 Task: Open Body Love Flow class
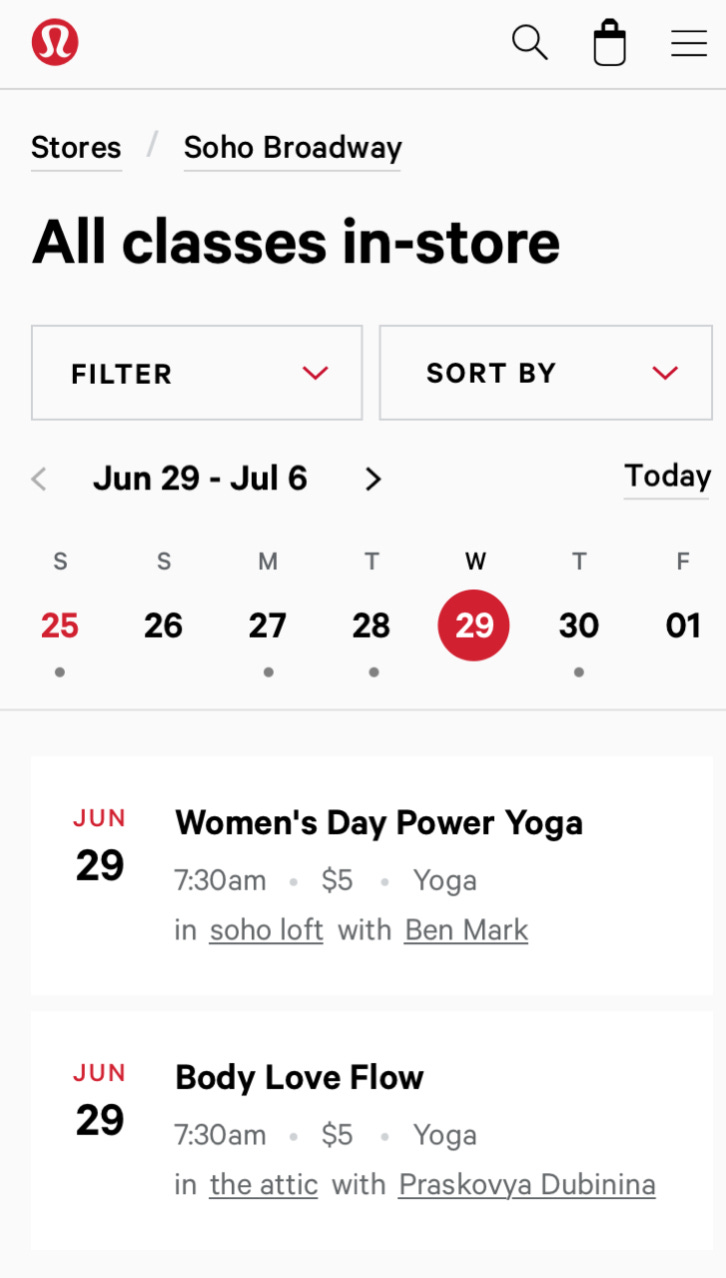(x=299, y=1078)
